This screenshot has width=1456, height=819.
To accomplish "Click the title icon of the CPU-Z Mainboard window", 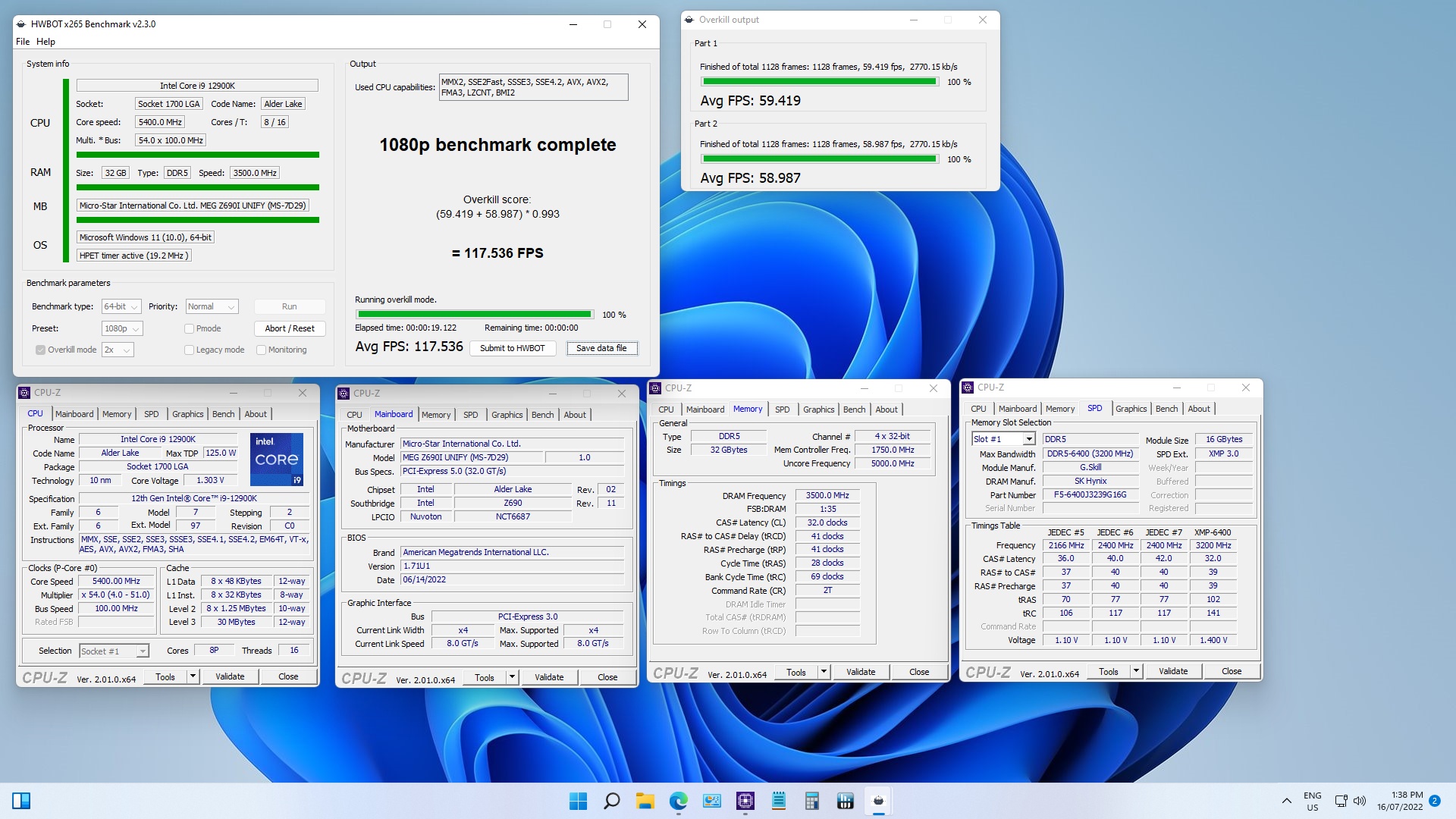I will click(344, 394).
